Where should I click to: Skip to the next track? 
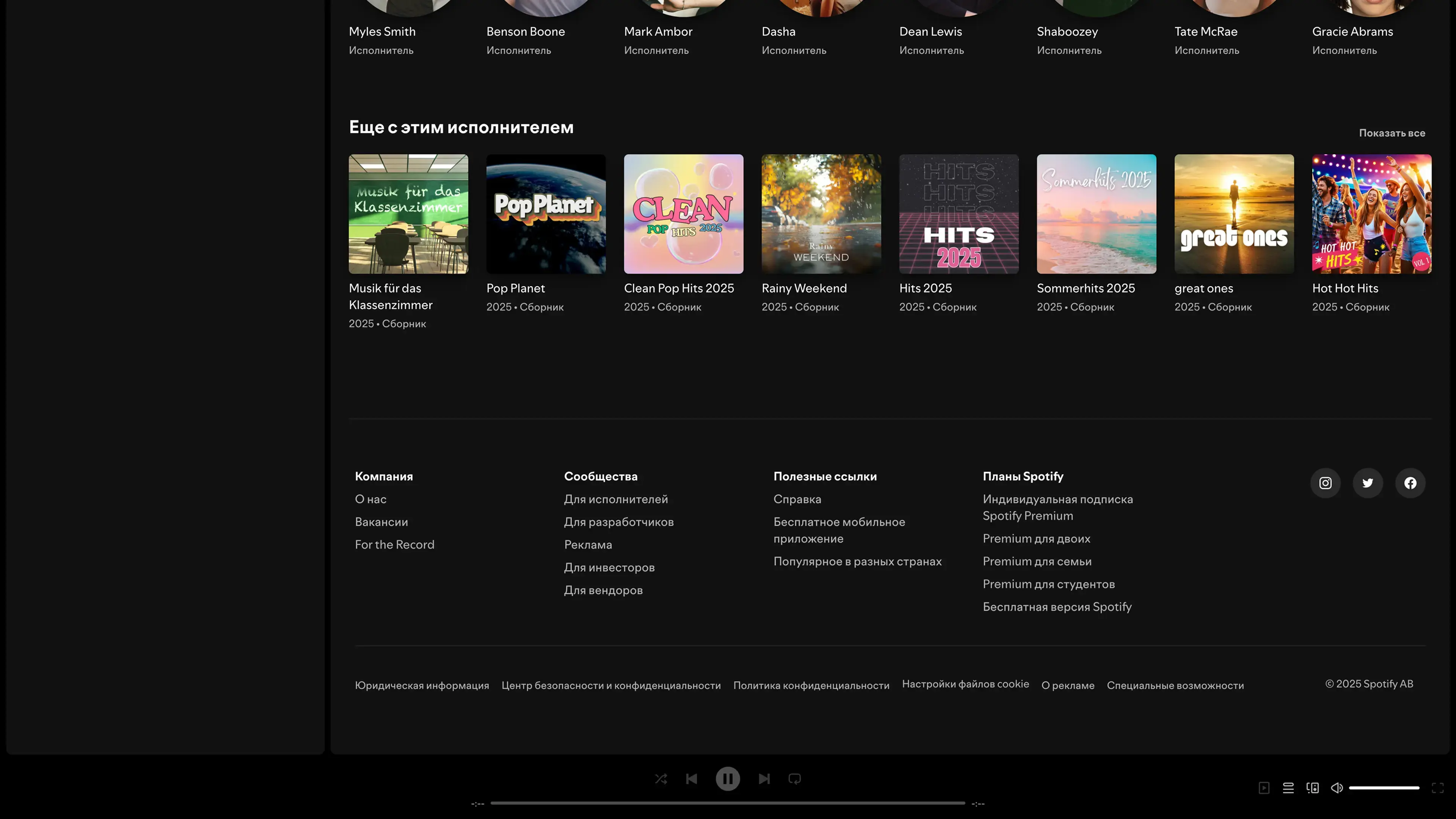point(764,779)
